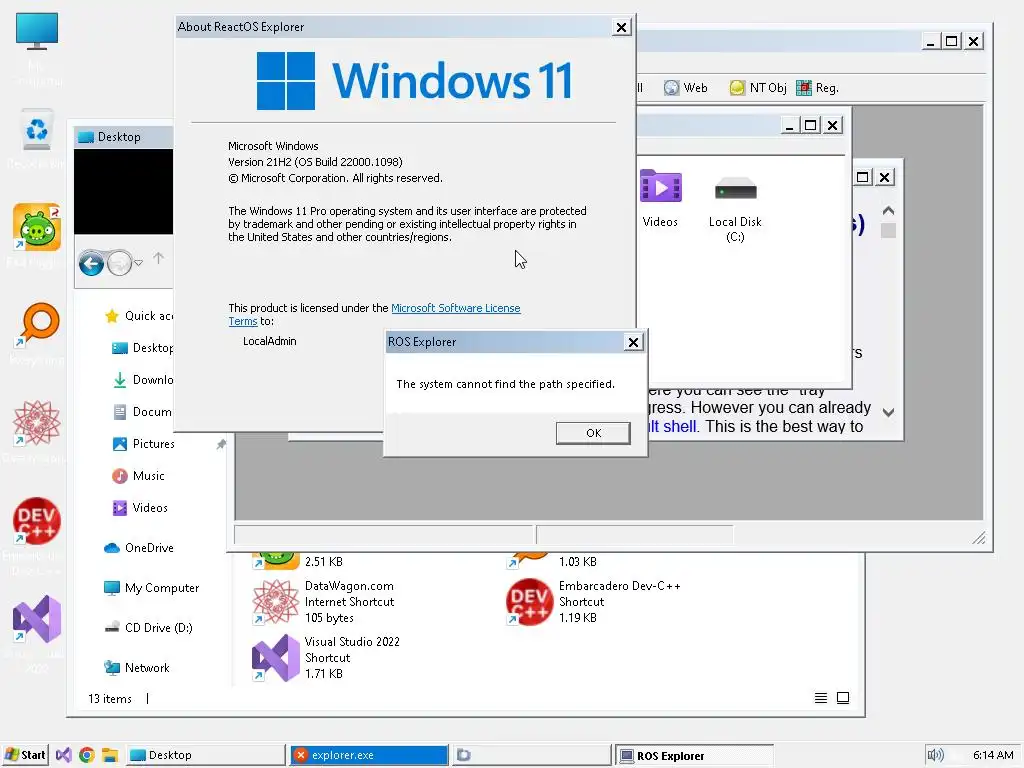Select DataWagon.com Internet Shortcut file
Image resolution: width=1024 pixels, height=768 pixels.
pos(324,602)
